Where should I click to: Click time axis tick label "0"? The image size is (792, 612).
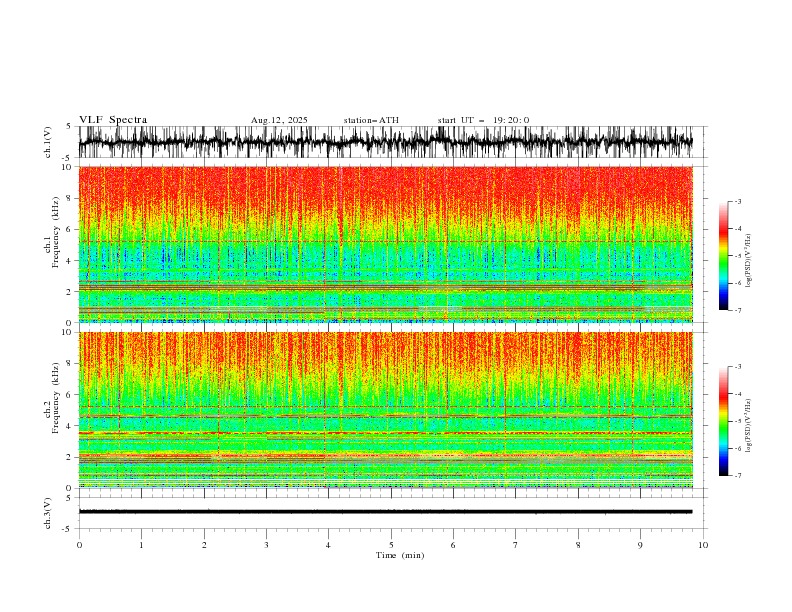[79, 545]
